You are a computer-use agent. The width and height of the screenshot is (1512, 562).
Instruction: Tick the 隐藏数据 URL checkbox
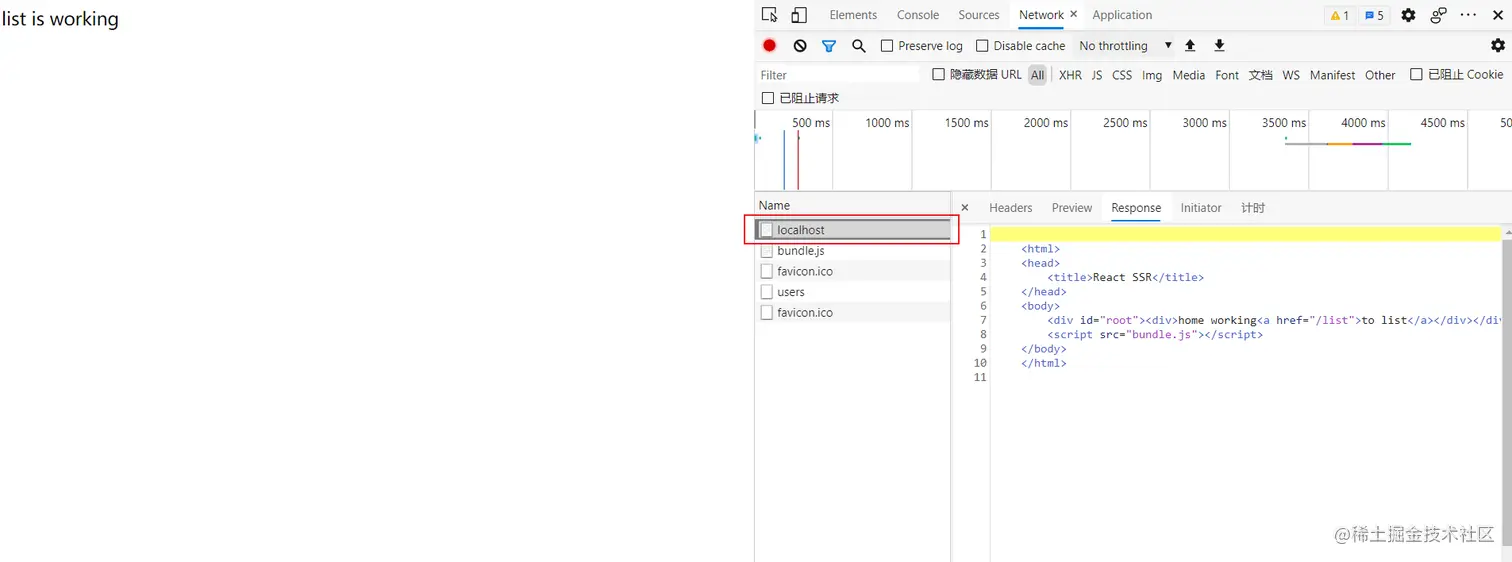938,74
